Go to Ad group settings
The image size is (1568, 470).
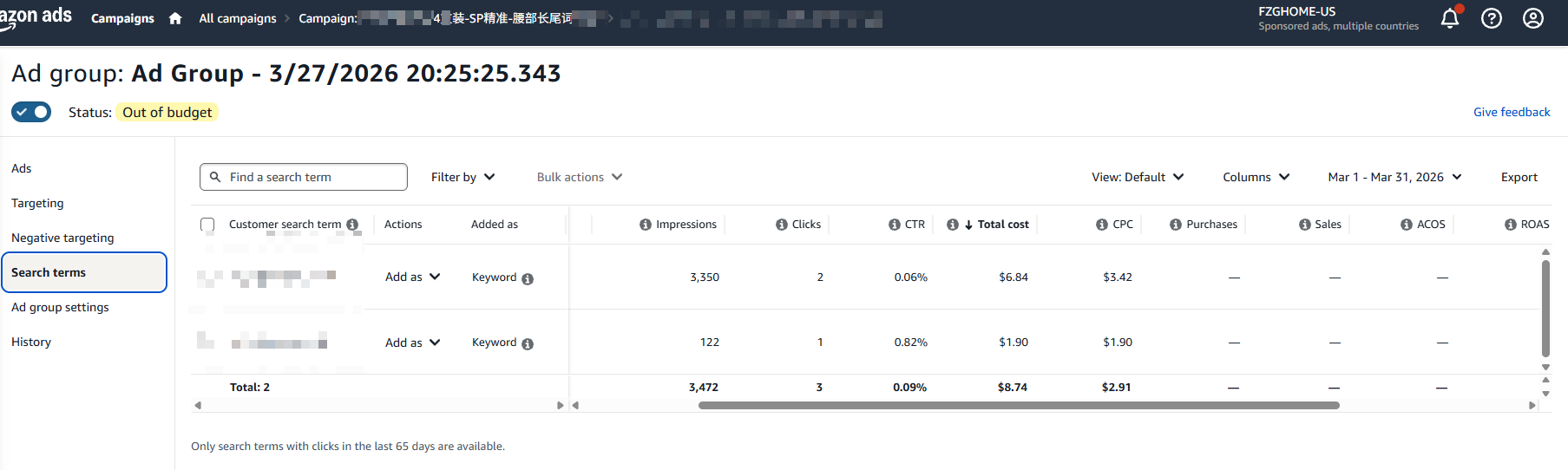(x=60, y=307)
